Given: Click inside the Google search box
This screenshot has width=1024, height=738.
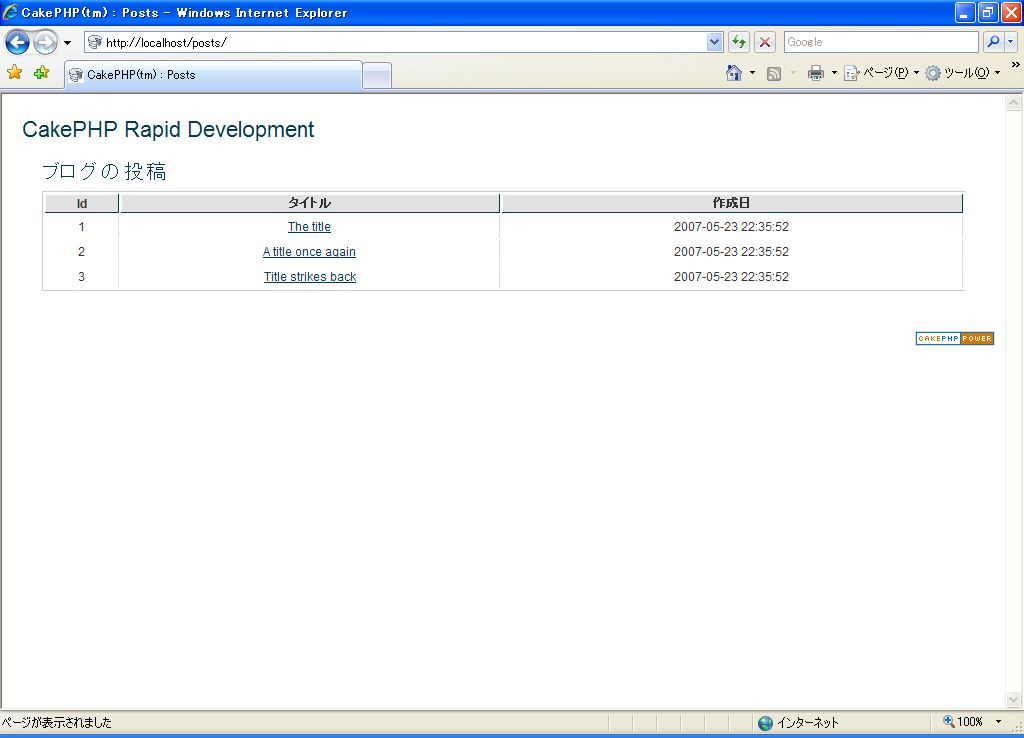Looking at the screenshot, I should click(880, 42).
